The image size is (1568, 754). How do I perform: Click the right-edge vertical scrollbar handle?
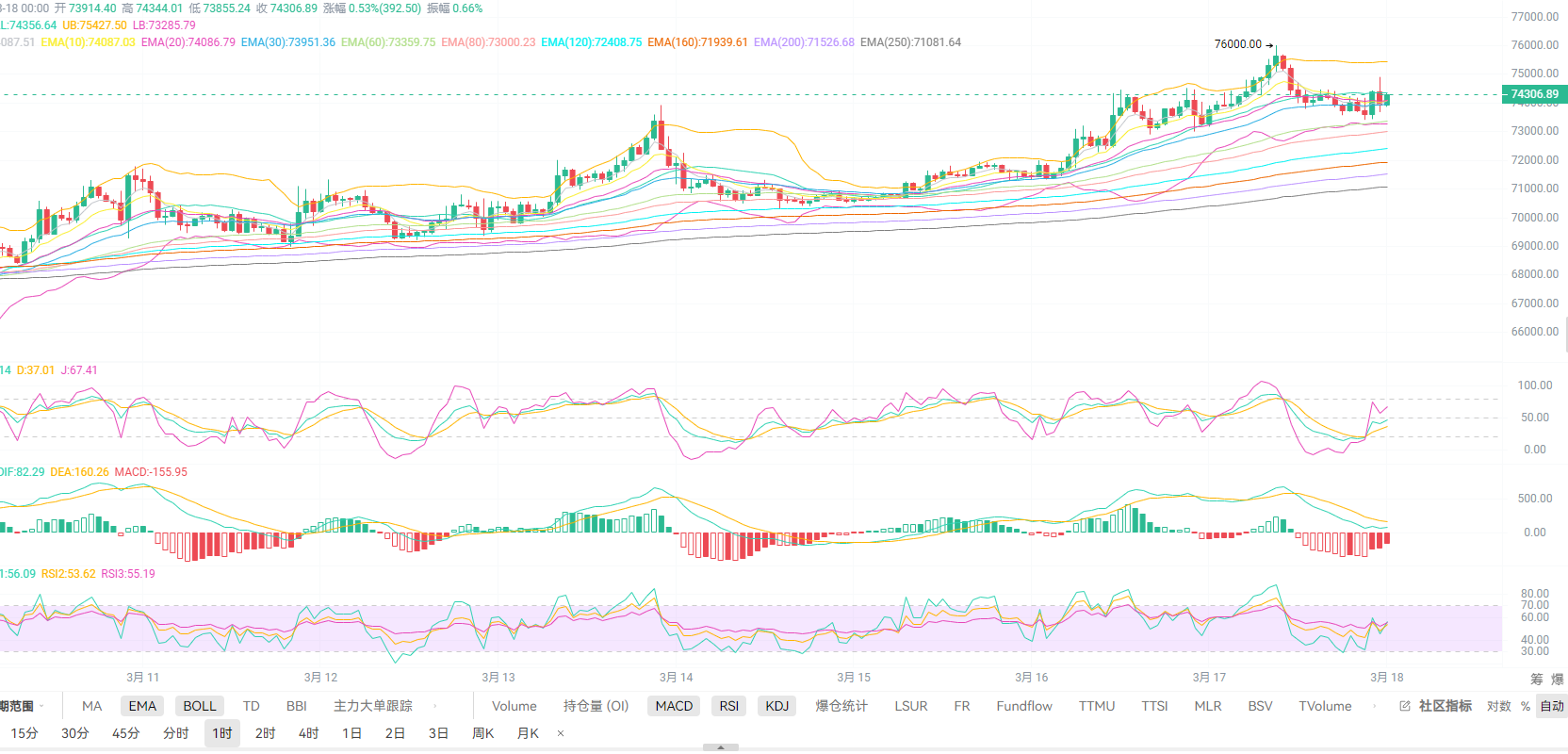tap(1565, 335)
